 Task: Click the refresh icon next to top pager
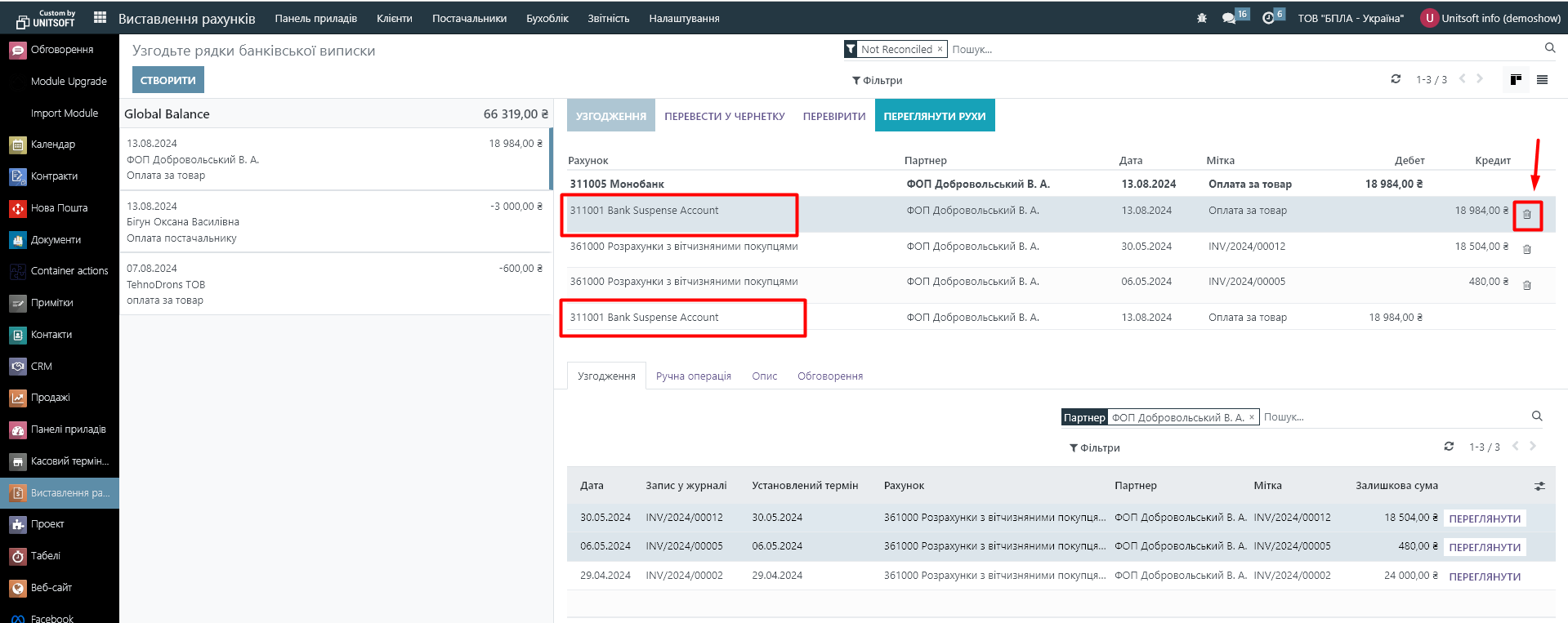pos(1396,79)
